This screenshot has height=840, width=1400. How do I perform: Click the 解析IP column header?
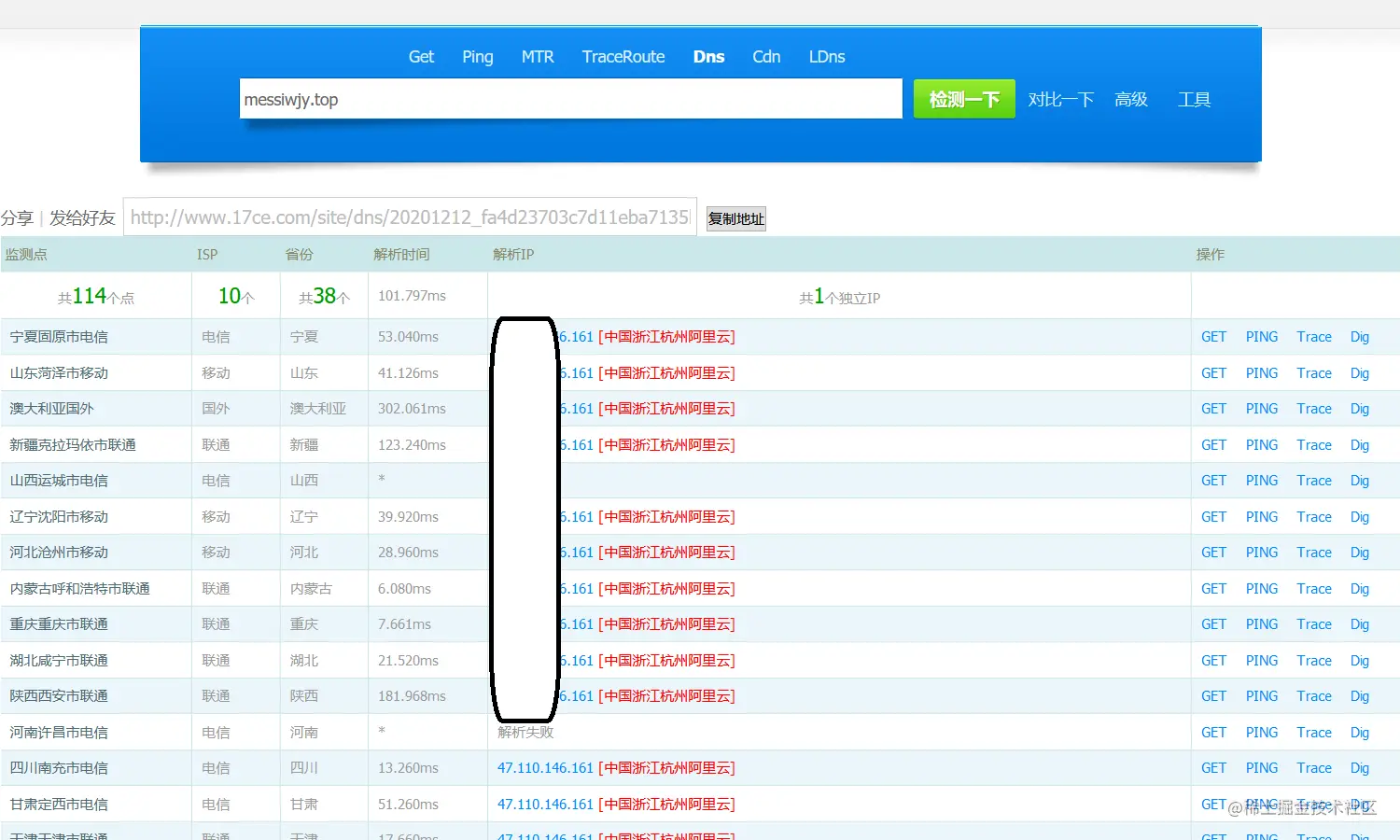pyautogui.click(x=513, y=254)
